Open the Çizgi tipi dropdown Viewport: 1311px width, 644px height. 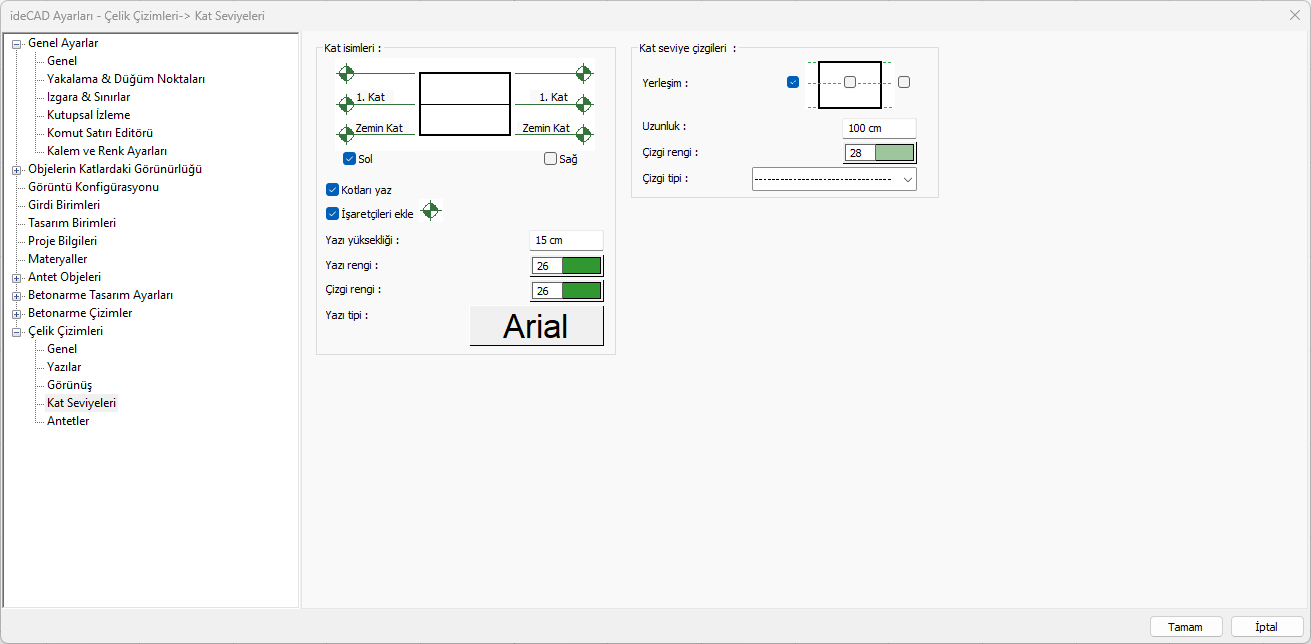coord(833,179)
